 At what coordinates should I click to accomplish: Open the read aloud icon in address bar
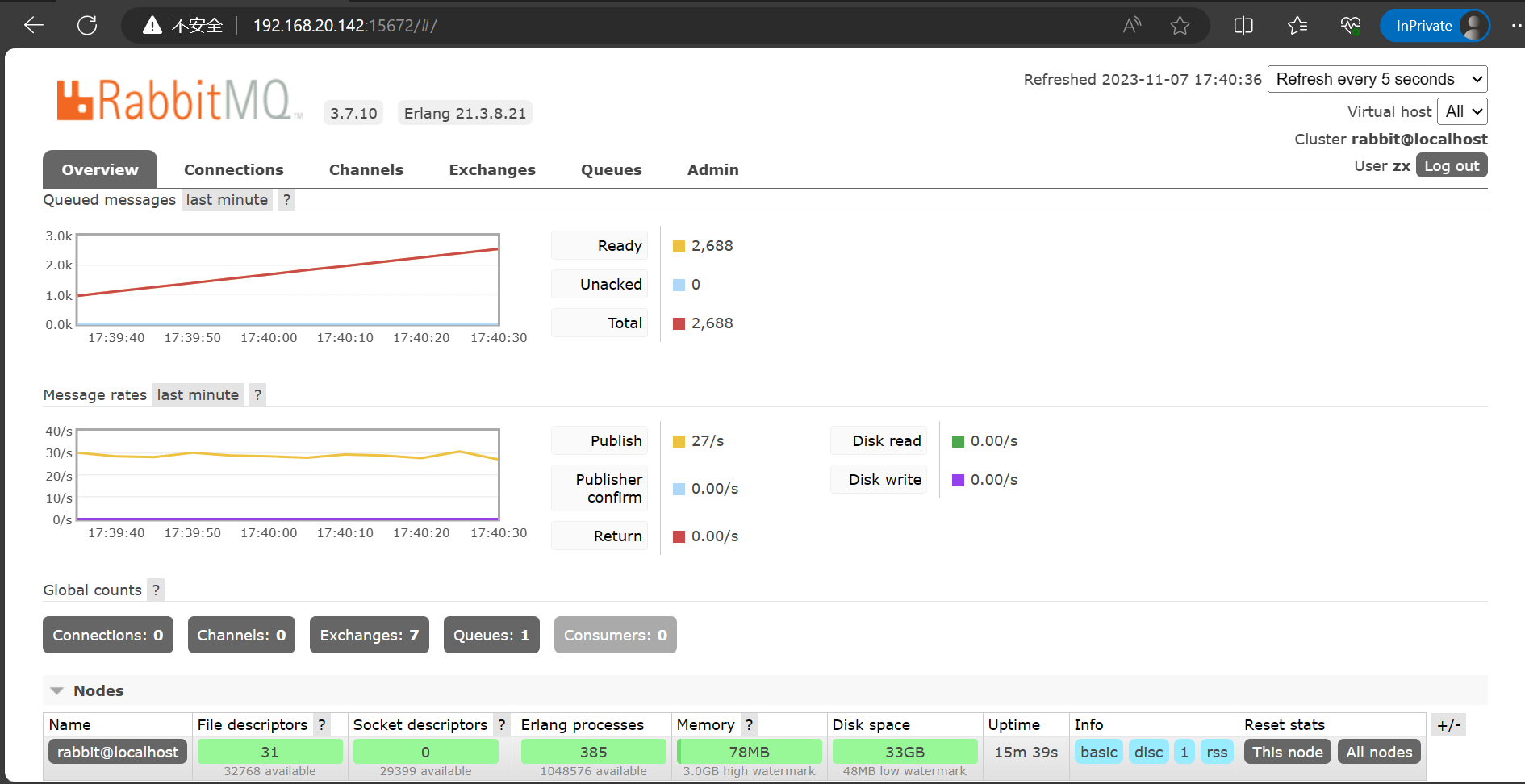[x=1132, y=25]
